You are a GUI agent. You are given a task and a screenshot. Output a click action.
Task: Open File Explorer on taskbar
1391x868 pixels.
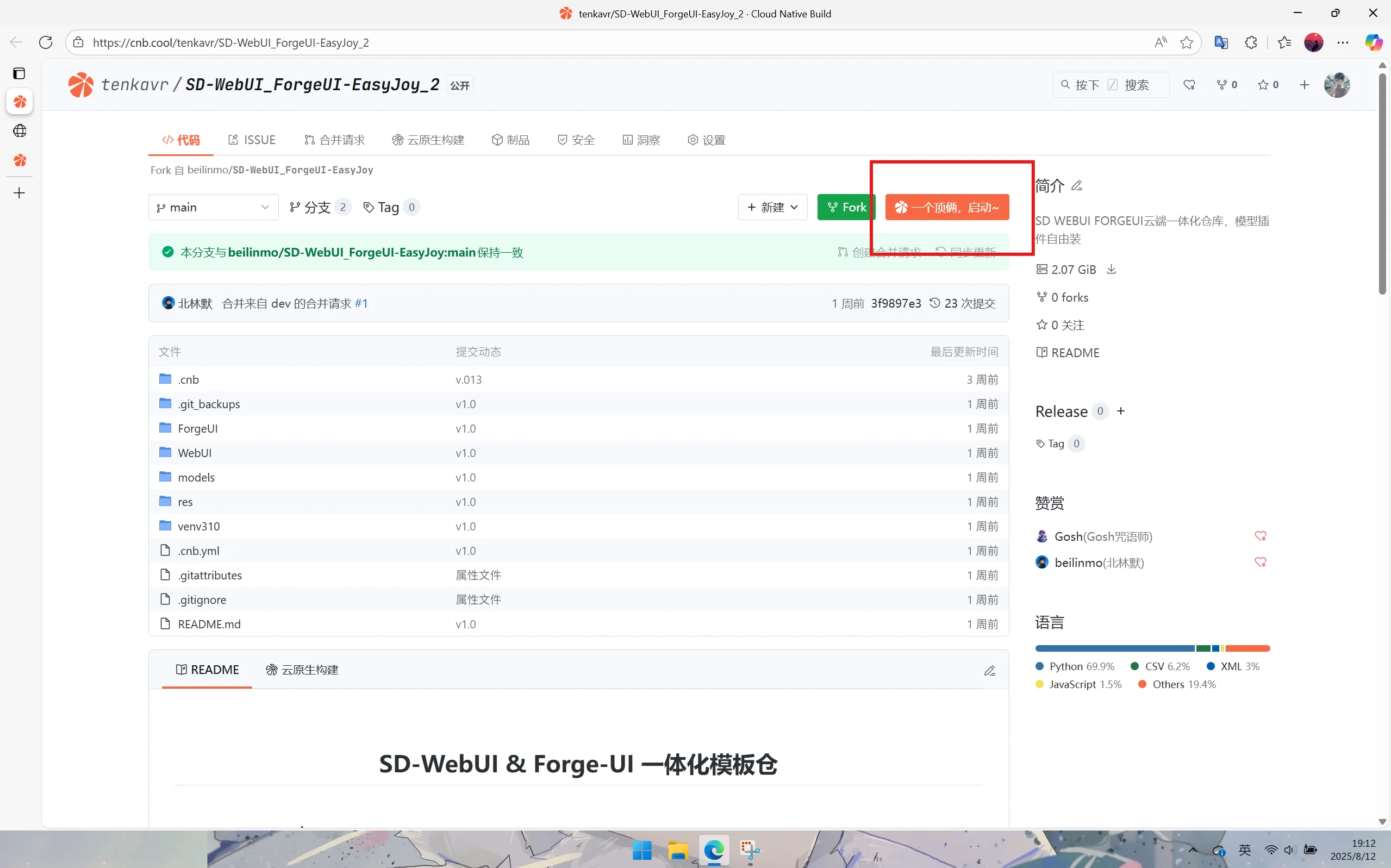(678, 850)
